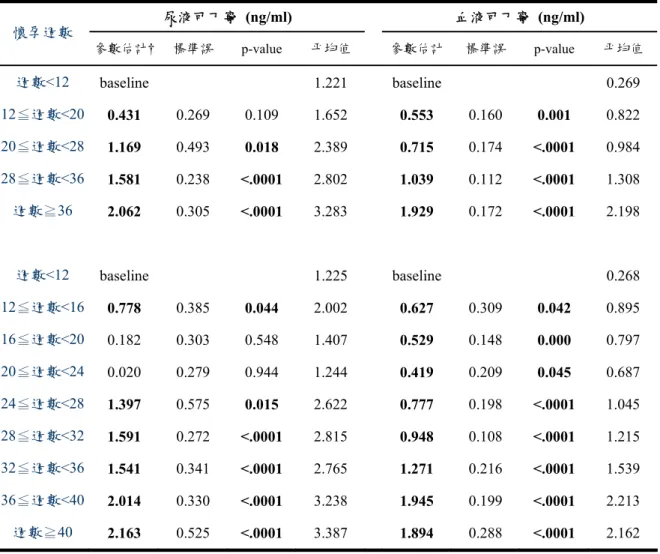Click the 24≦週數<28 row label
The image size is (660, 554).
coord(43,404)
